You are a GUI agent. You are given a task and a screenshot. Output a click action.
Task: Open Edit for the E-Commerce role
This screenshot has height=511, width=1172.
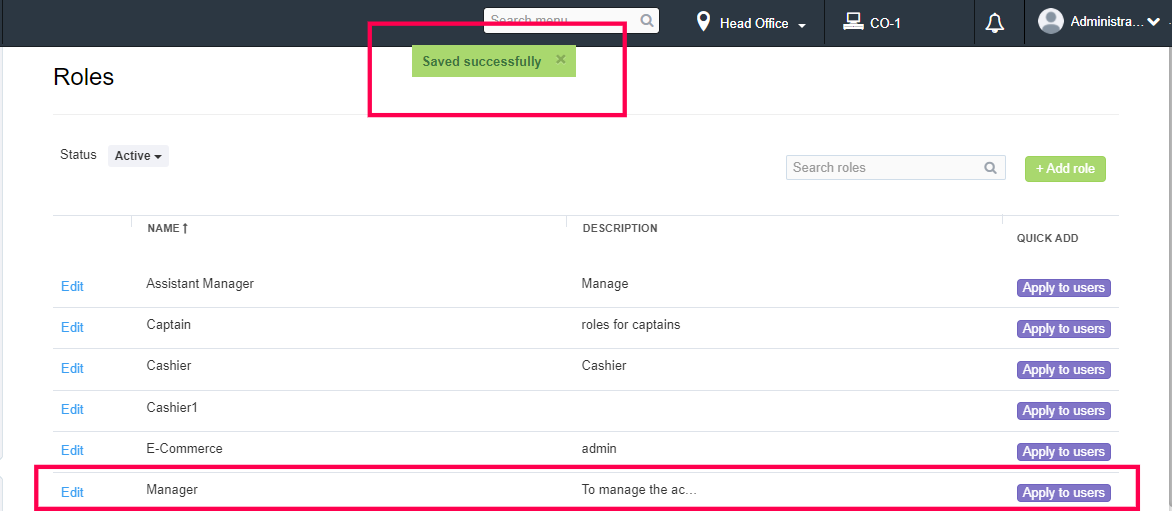[72, 450]
